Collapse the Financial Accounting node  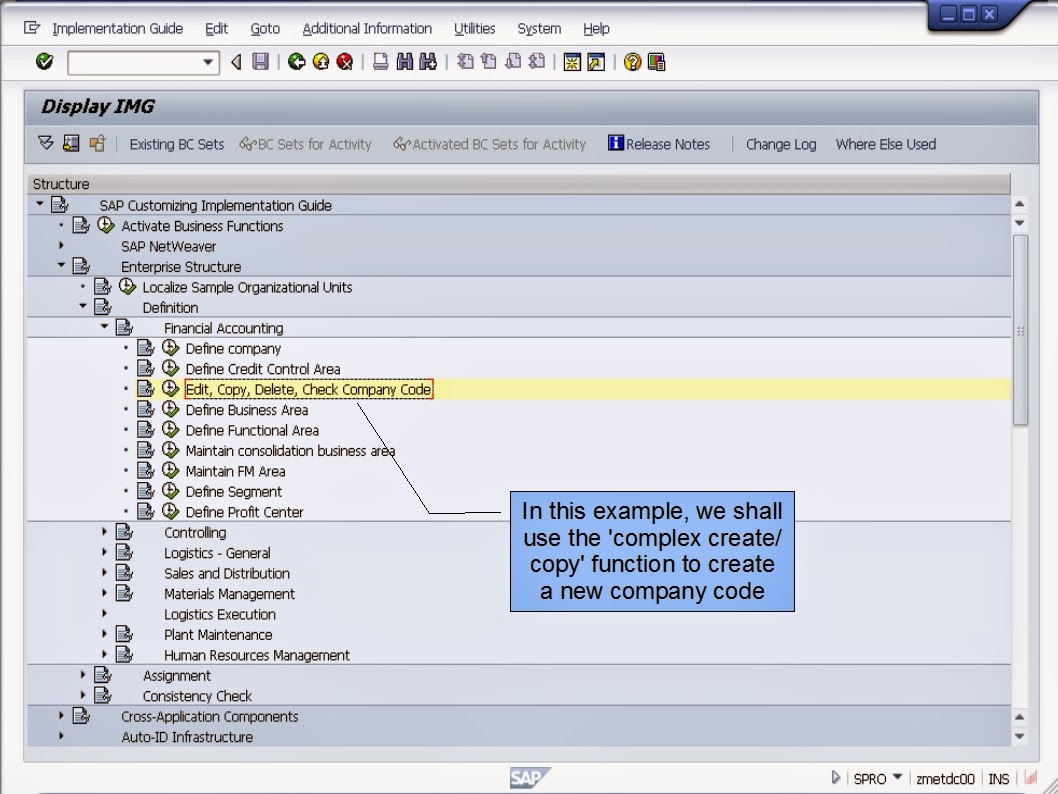click(105, 327)
